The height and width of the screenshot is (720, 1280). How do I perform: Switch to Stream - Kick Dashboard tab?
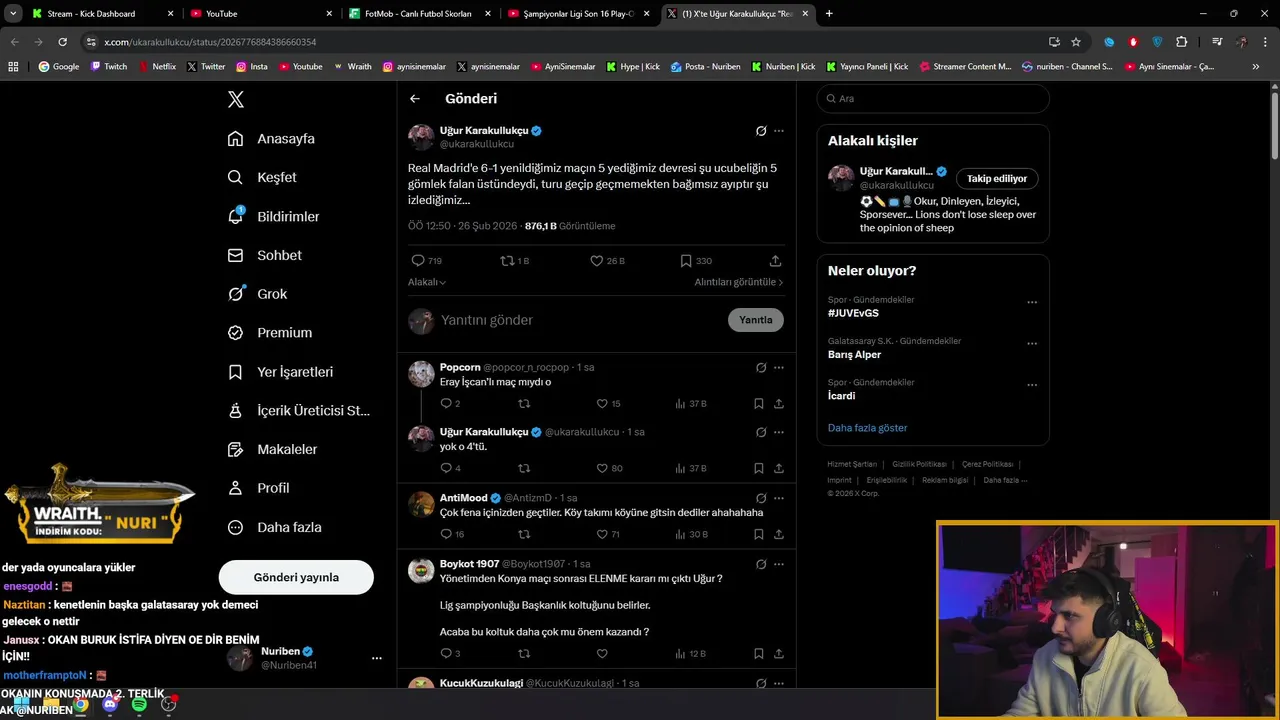coord(102,14)
